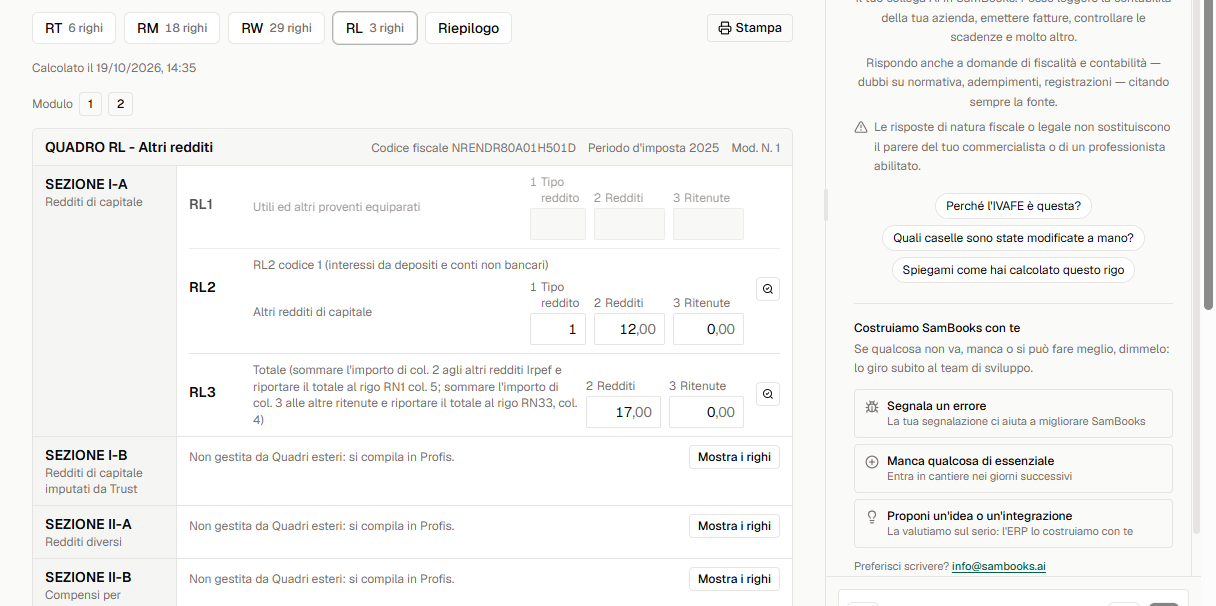The image size is (1216, 606).
Task: Select Modulo 1
Action: click(x=91, y=104)
